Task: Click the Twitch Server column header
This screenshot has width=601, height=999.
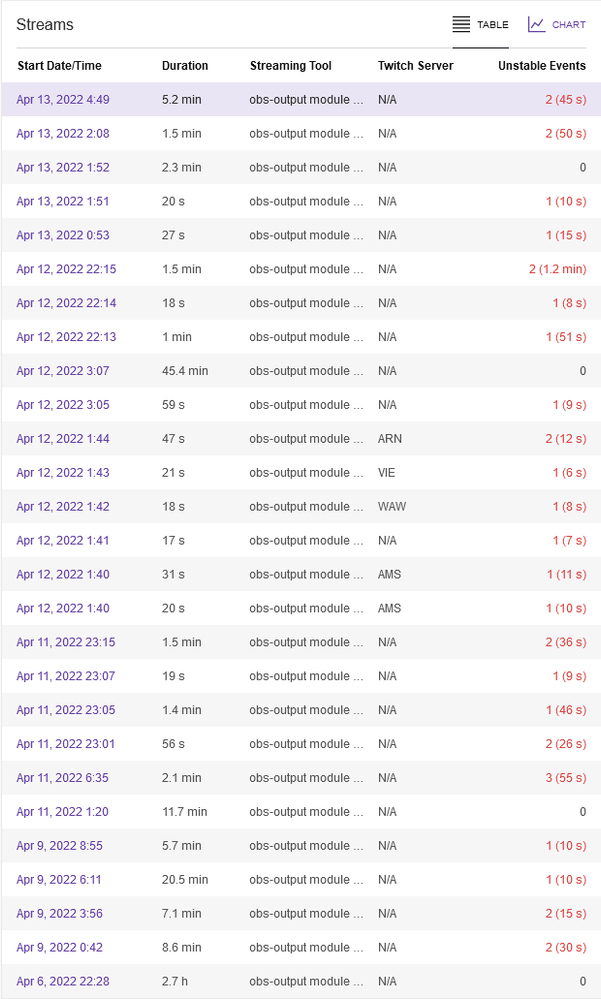Action: [415, 66]
